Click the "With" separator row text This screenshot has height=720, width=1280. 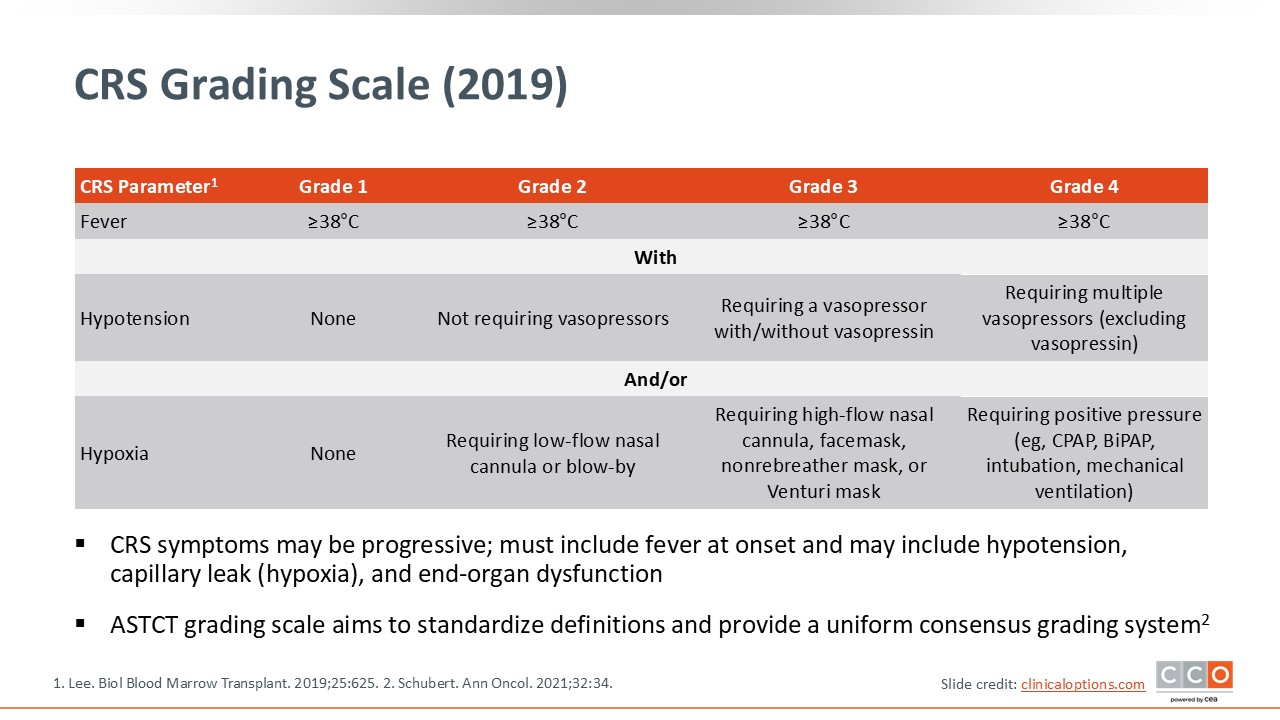click(655, 257)
